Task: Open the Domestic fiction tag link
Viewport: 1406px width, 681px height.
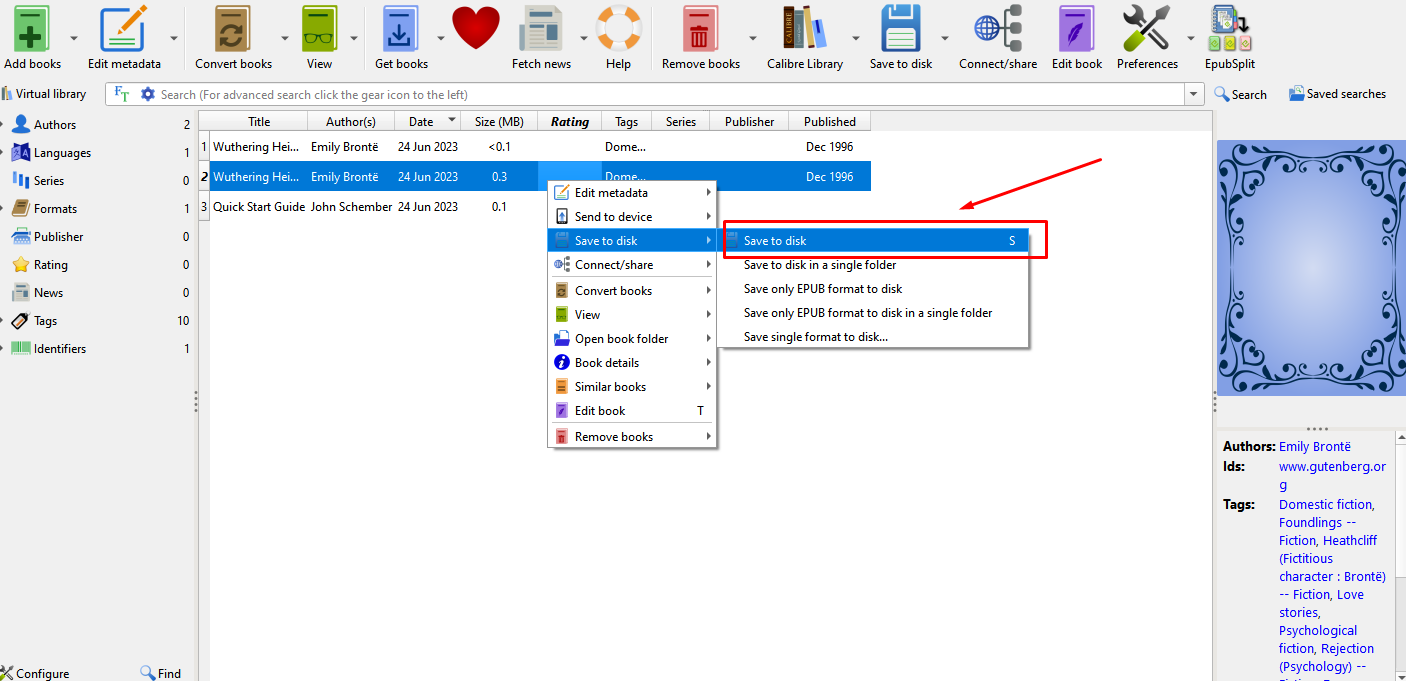Action: (x=1326, y=505)
